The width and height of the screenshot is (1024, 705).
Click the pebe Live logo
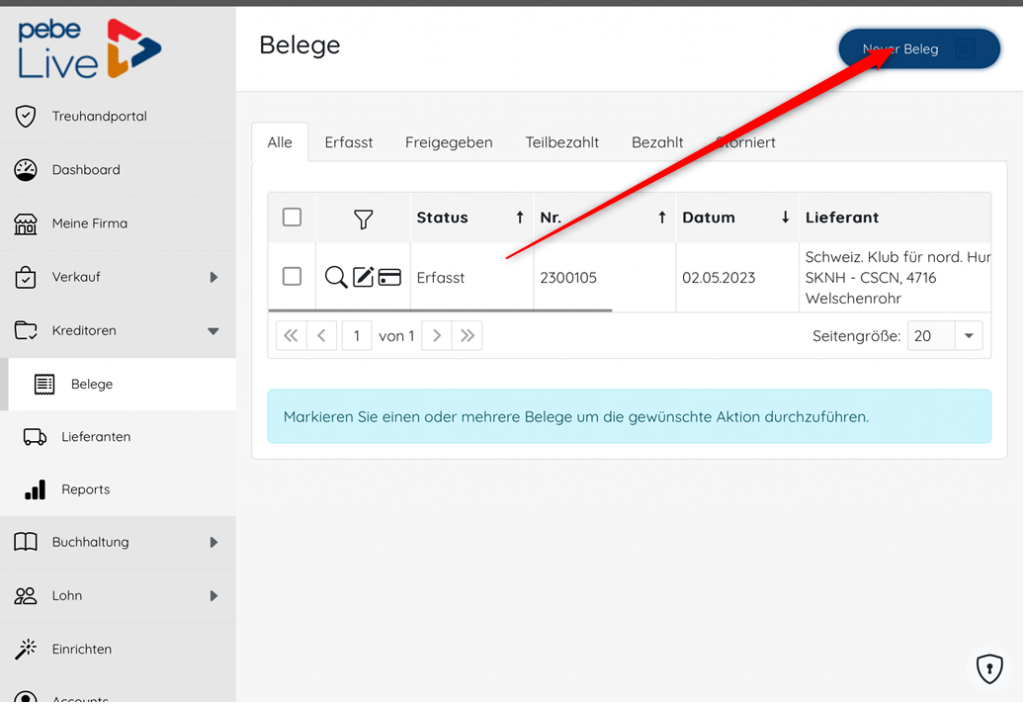pyautogui.click(x=89, y=49)
